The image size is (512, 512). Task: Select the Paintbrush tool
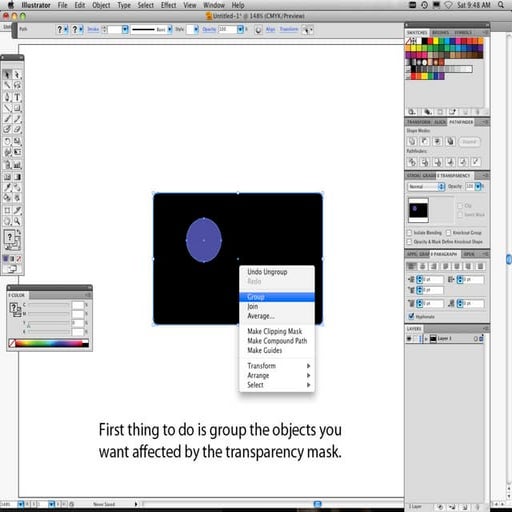click(x=7, y=119)
